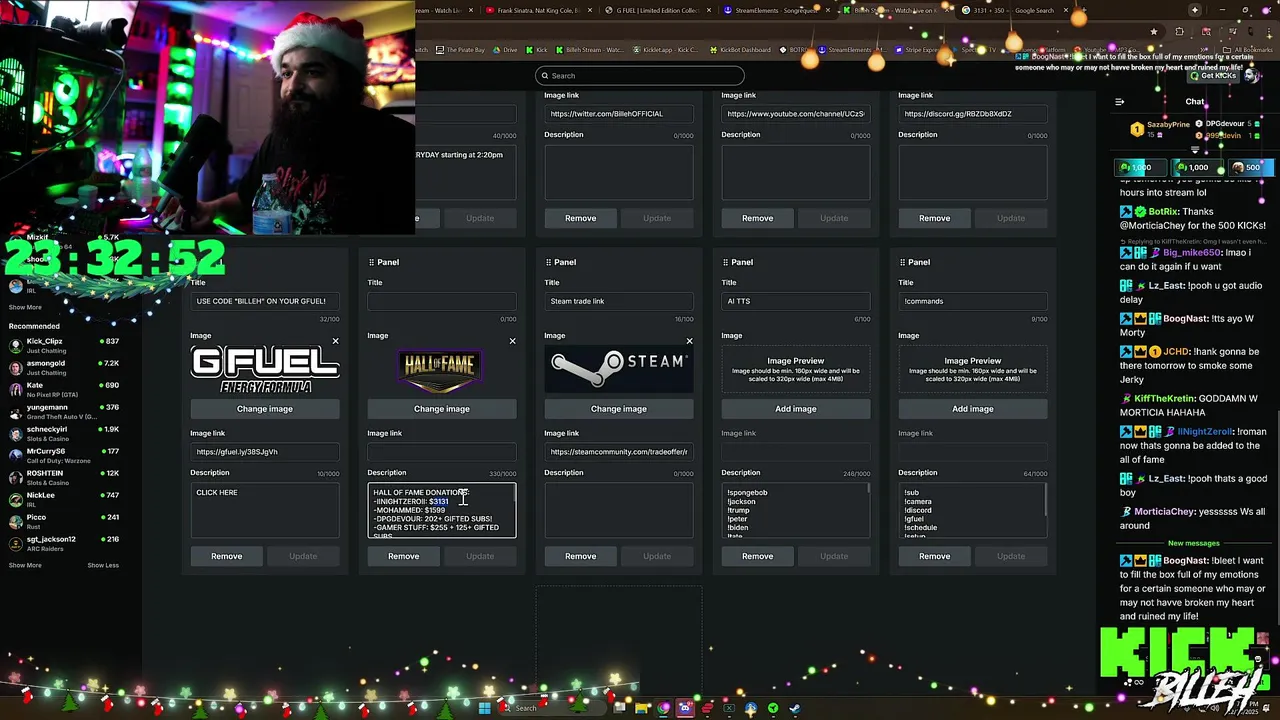Grab the drag handle of the !commands panel

pos(902,262)
